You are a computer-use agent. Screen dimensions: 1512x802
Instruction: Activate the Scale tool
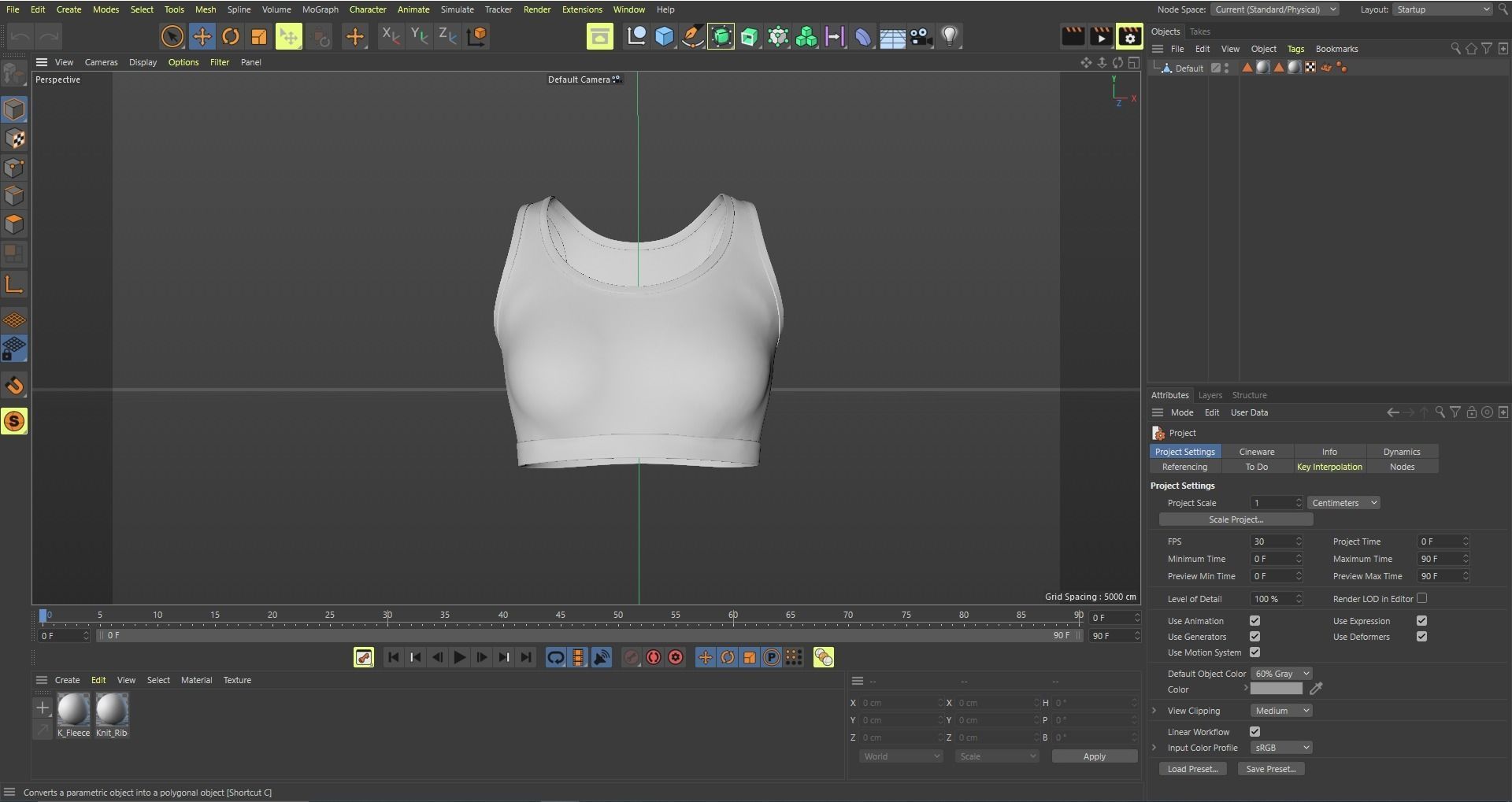point(258,36)
